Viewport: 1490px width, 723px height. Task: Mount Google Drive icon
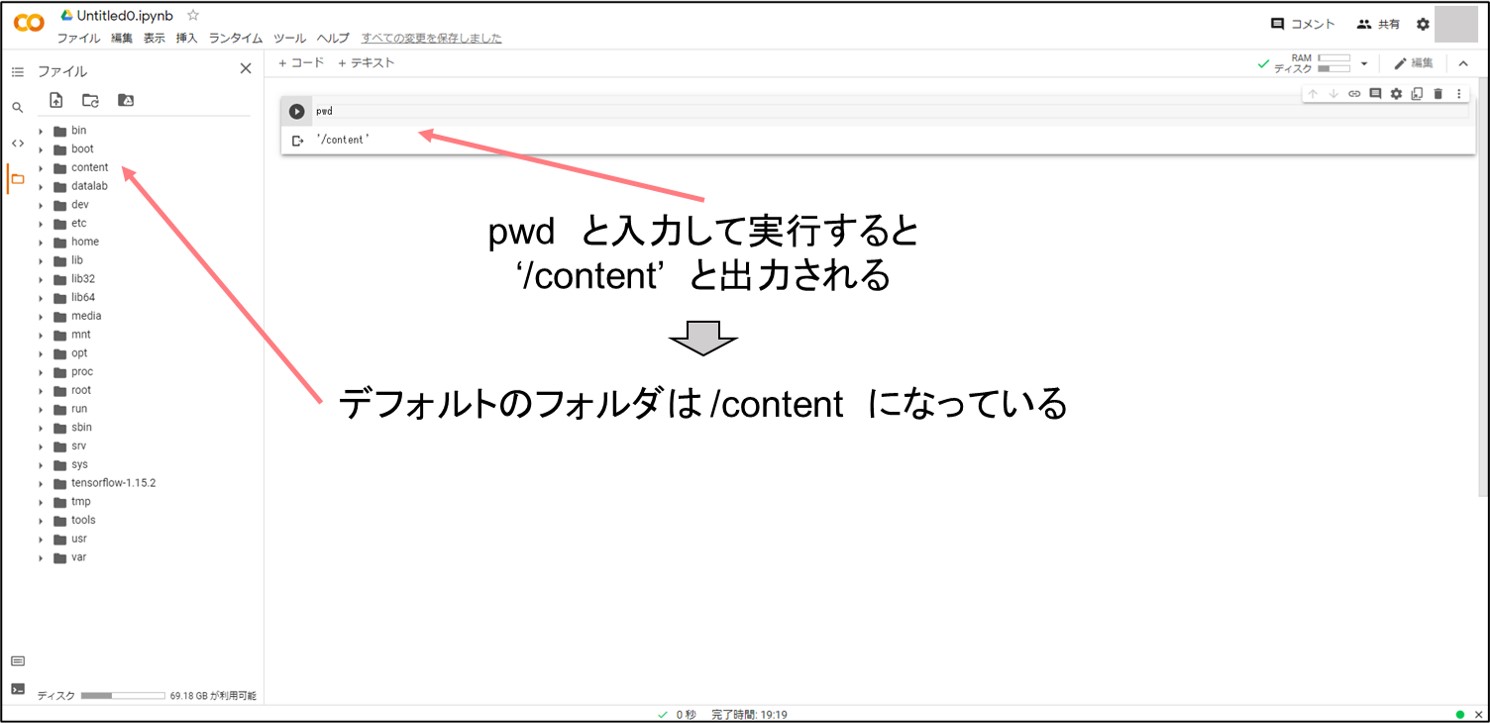(x=125, y=100)
